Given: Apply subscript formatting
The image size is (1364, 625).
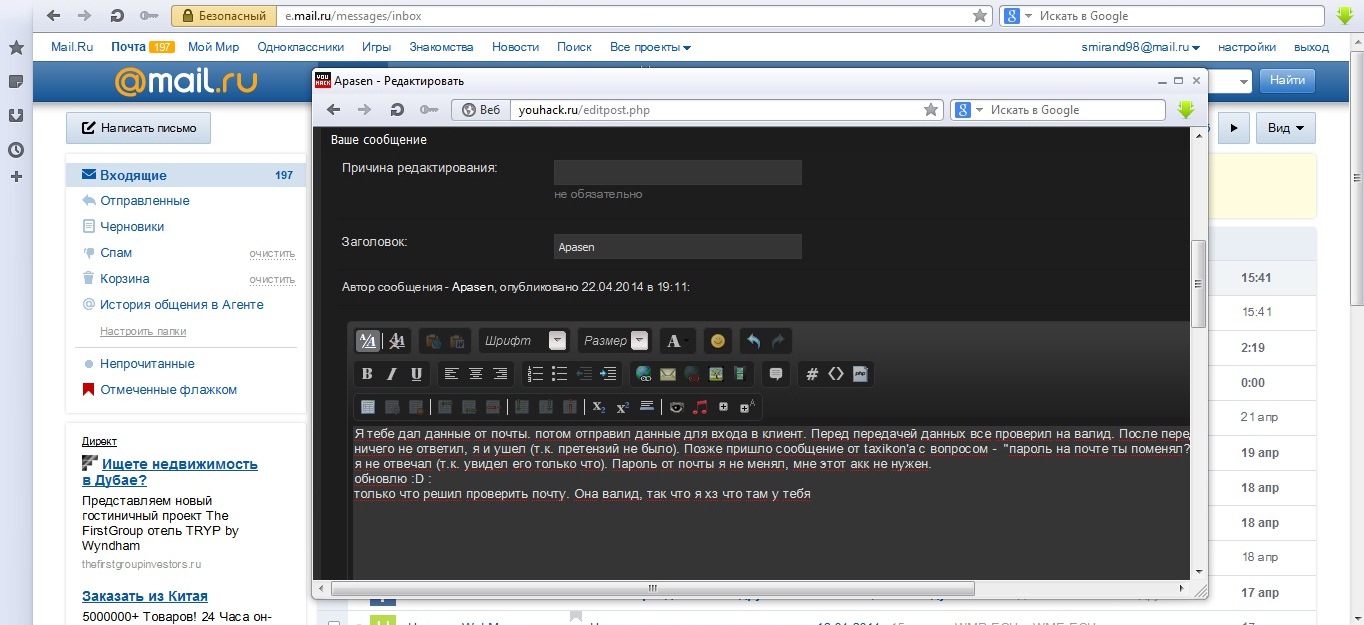Looking at the screenshot, I should [x=598, y=407].
